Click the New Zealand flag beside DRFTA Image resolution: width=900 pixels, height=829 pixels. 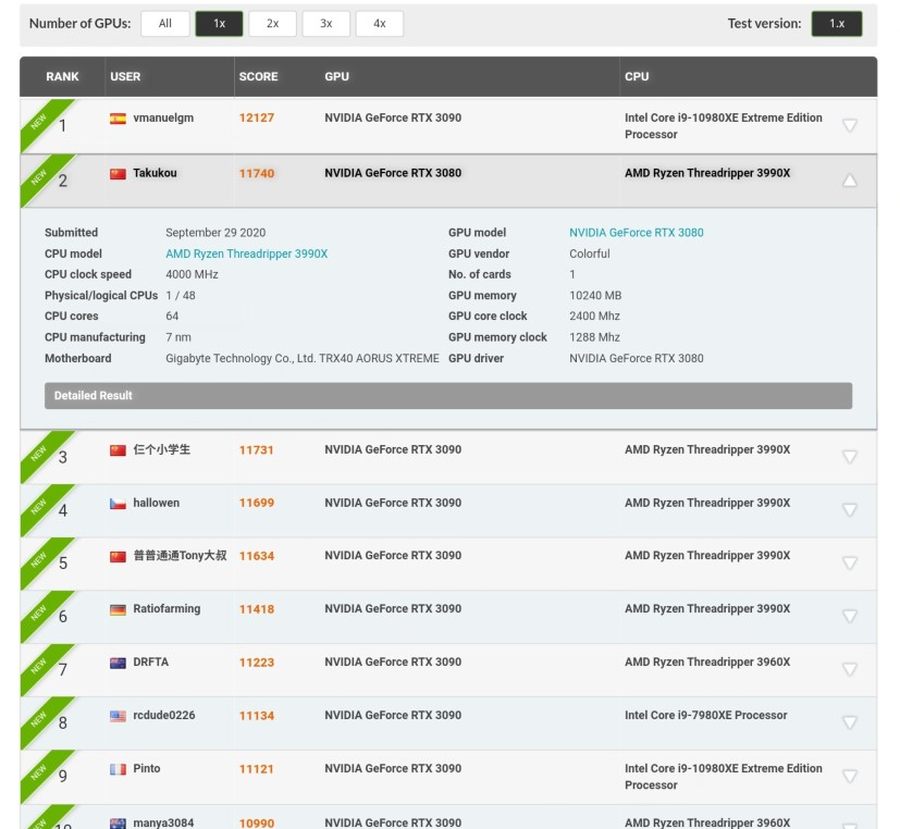pyautogui.click(x=118, y=663)
